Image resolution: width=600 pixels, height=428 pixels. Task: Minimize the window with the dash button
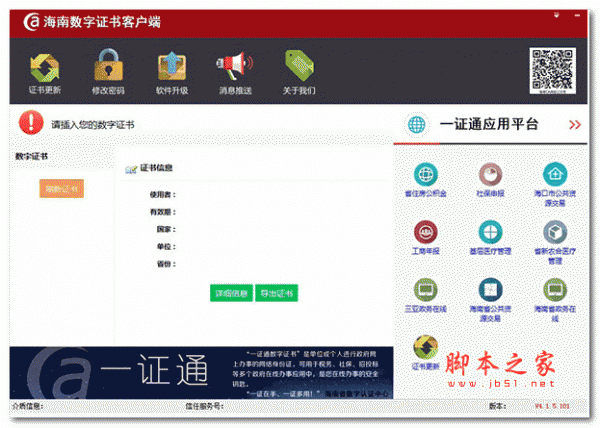[577, 15]
